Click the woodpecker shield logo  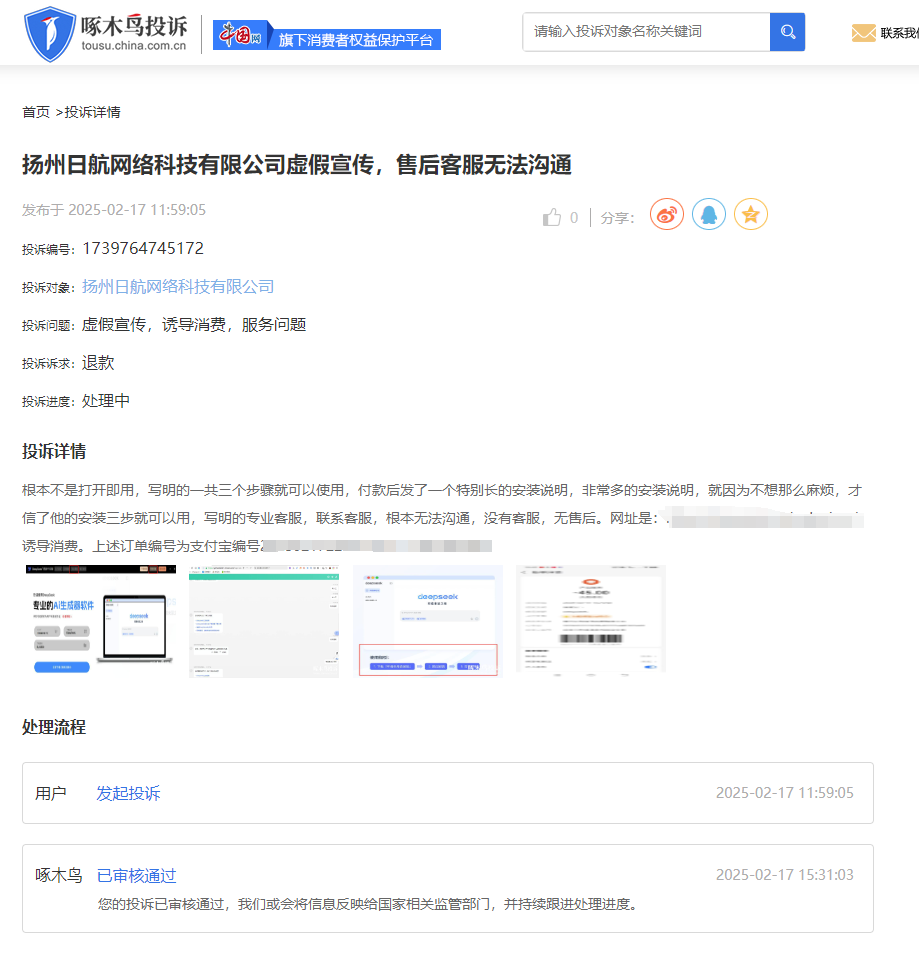click(50, 34)
